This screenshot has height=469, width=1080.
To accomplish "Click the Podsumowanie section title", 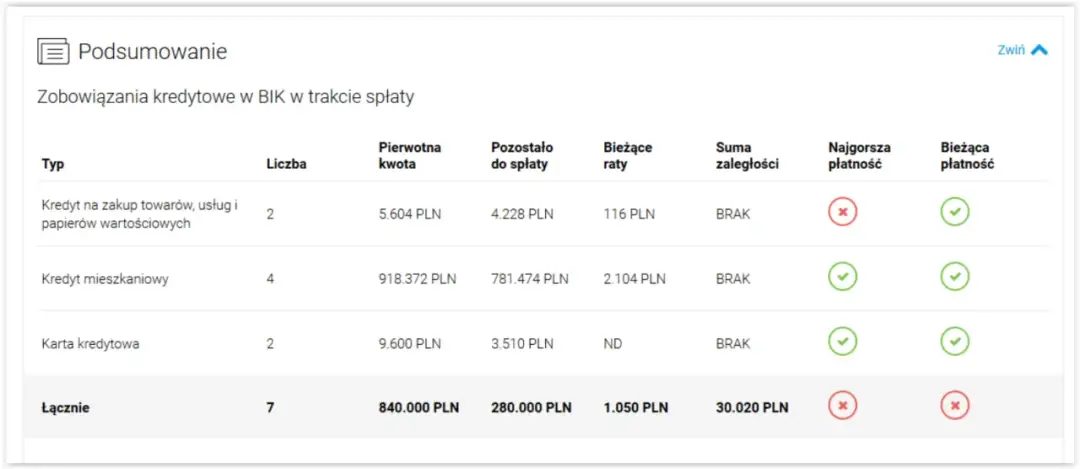I will pyautogui.click(x=152, y=51).
